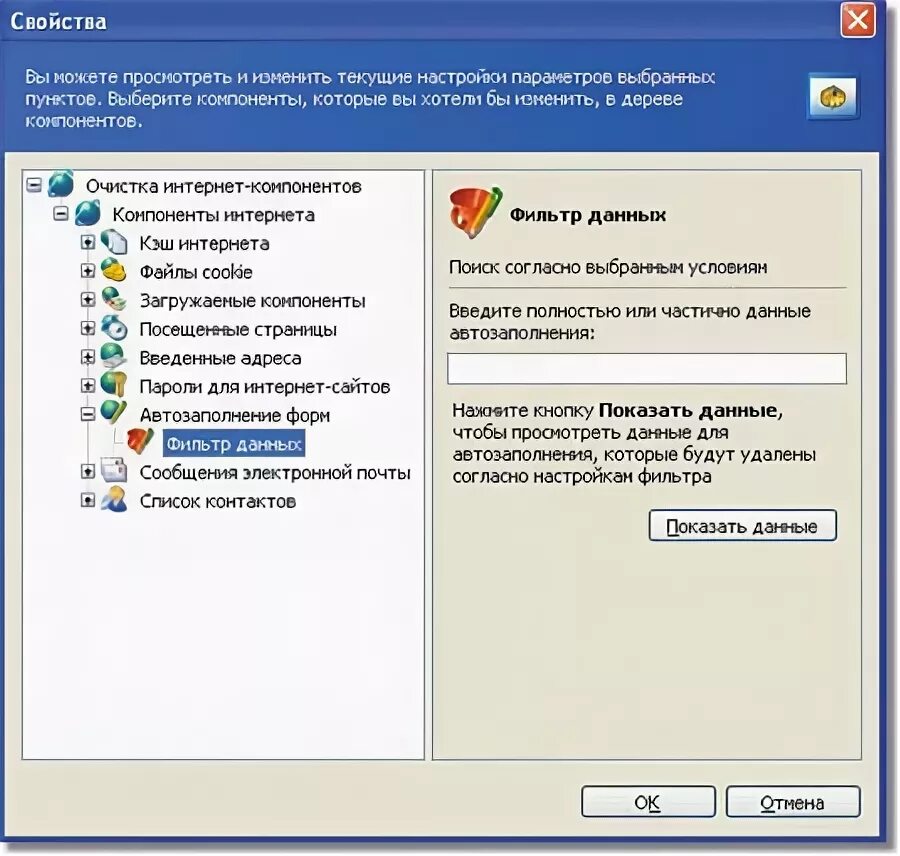Click the Отмена button
This screenshot has width=900, height=856.
793,802
